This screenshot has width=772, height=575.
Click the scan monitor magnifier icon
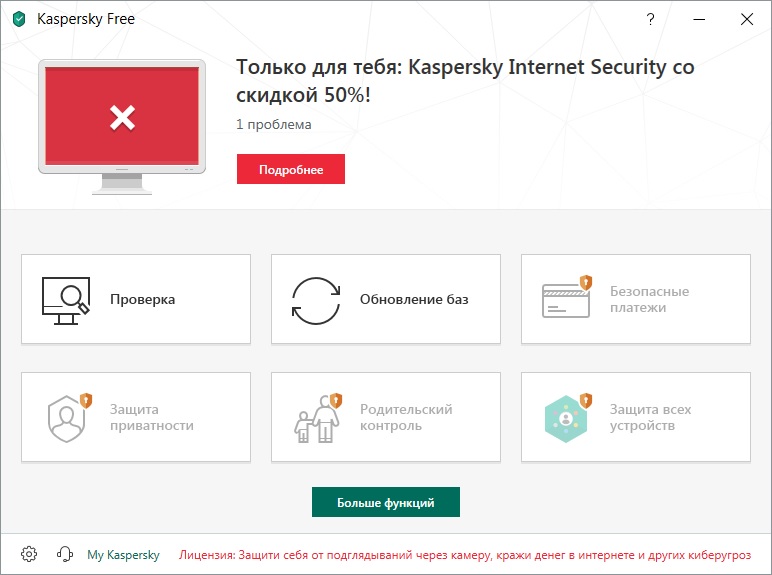pos(66,300)
